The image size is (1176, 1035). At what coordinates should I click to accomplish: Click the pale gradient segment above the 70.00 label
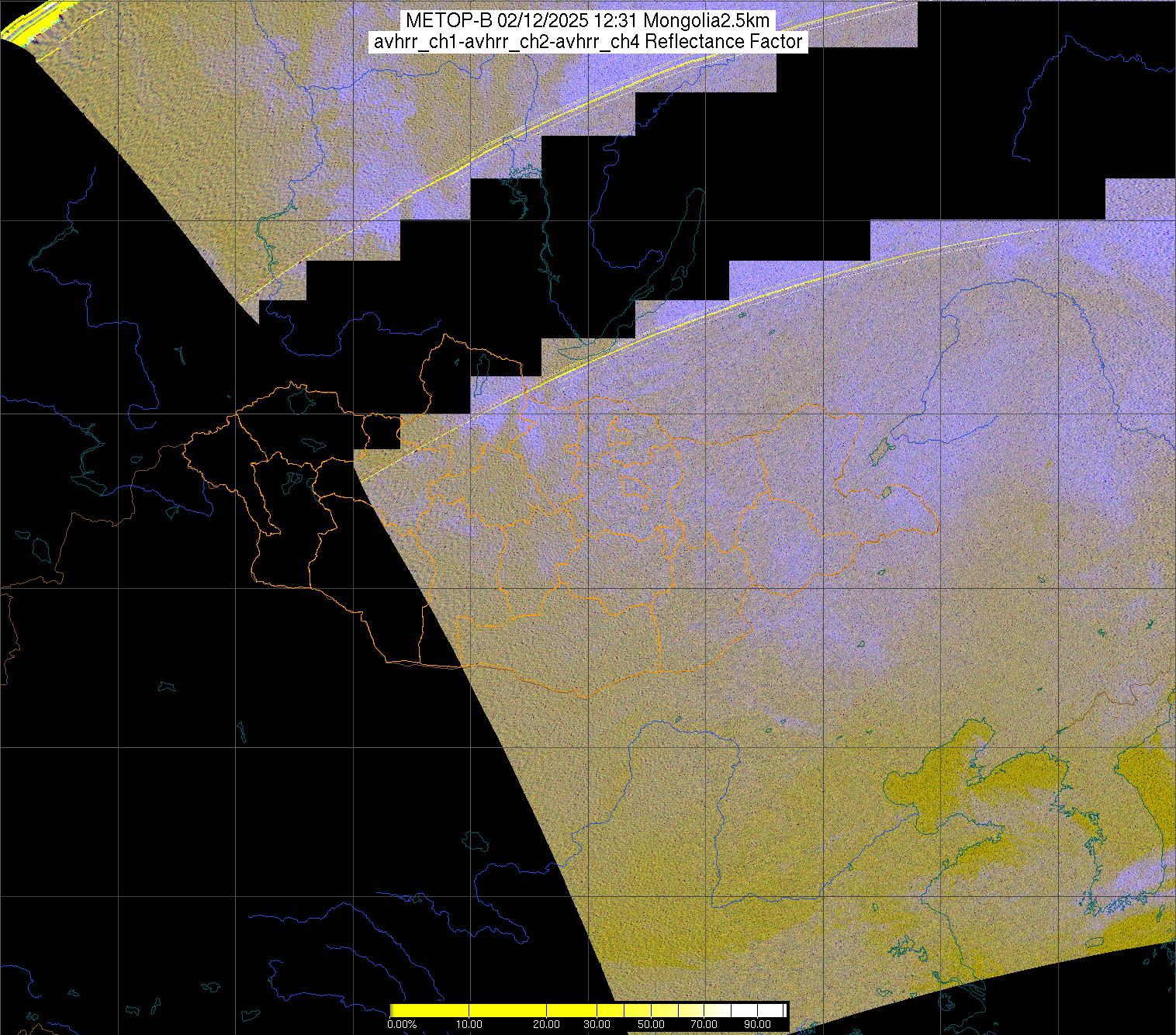point(705,1009)
